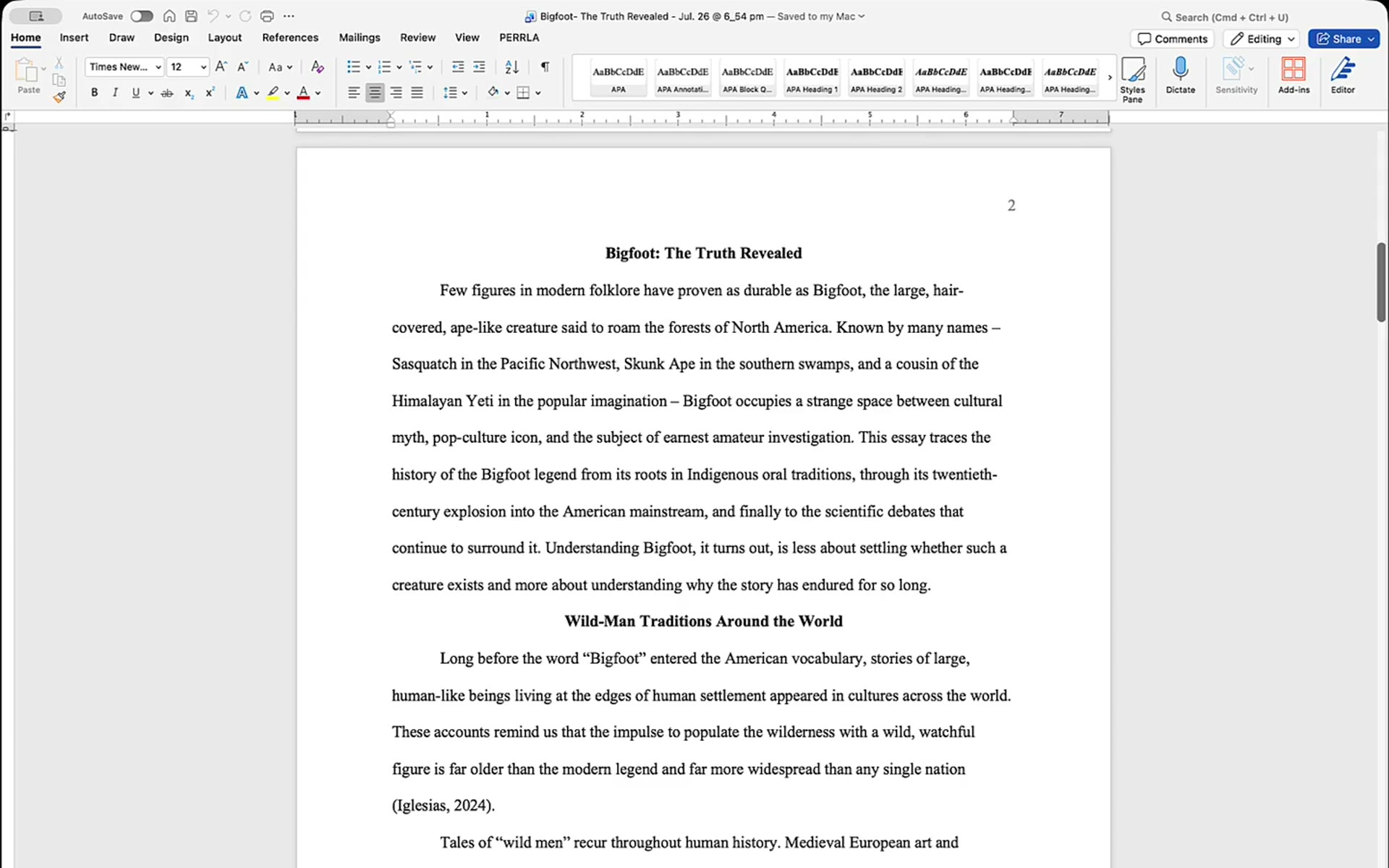Open the Borders dropdown arrow

click(x=538, y=93)
